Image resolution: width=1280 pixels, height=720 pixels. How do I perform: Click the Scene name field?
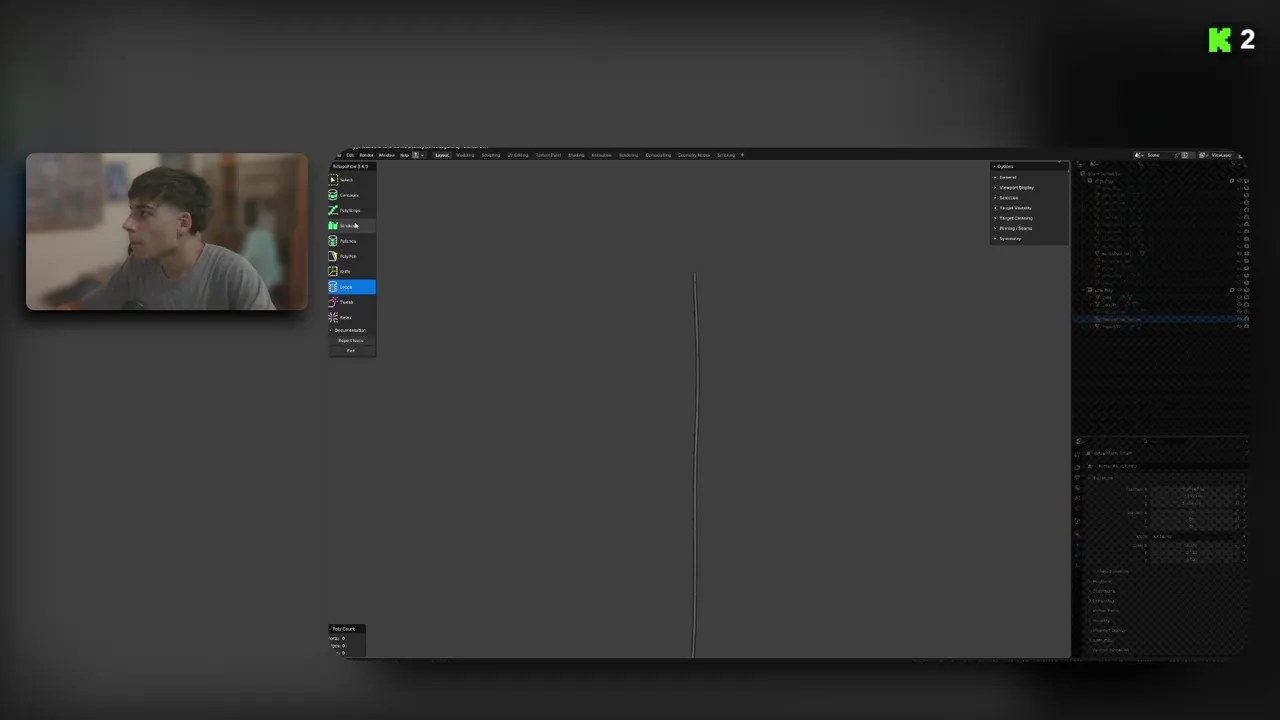pos(1159,155)
